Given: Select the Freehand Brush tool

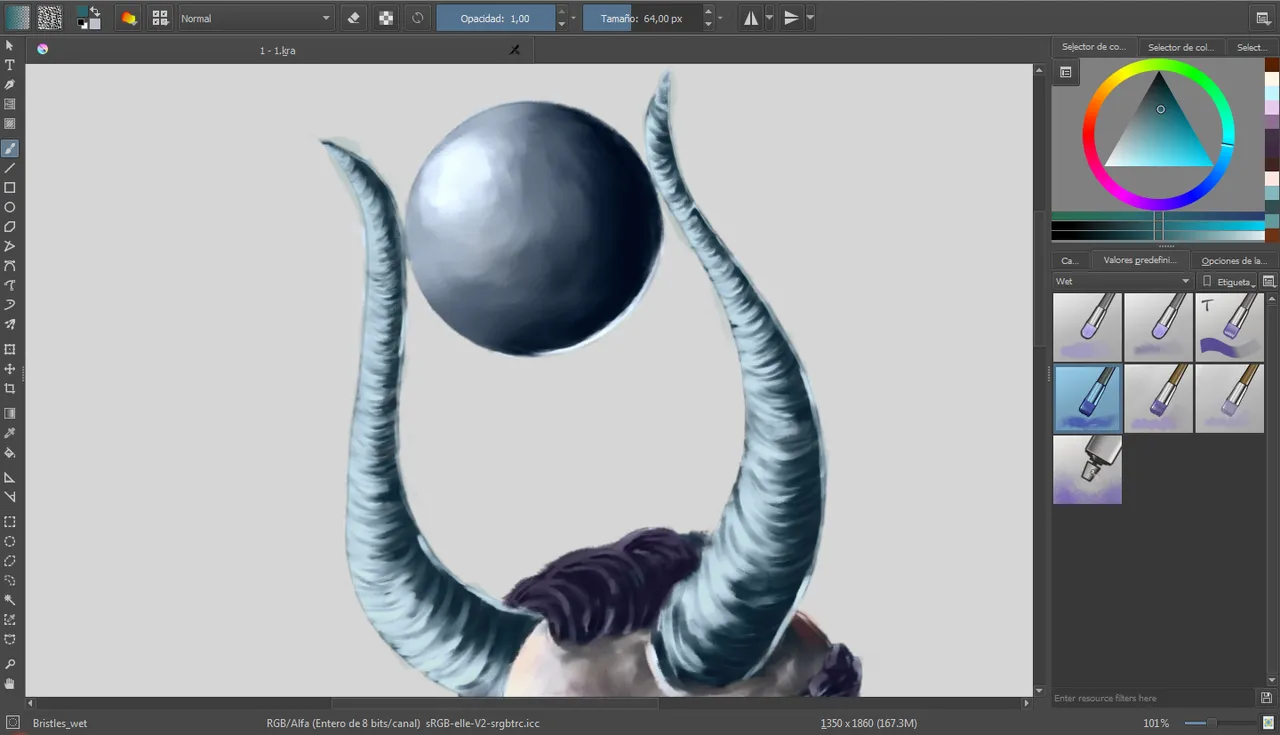Looking at the screenshot, I should coord(10,148).
